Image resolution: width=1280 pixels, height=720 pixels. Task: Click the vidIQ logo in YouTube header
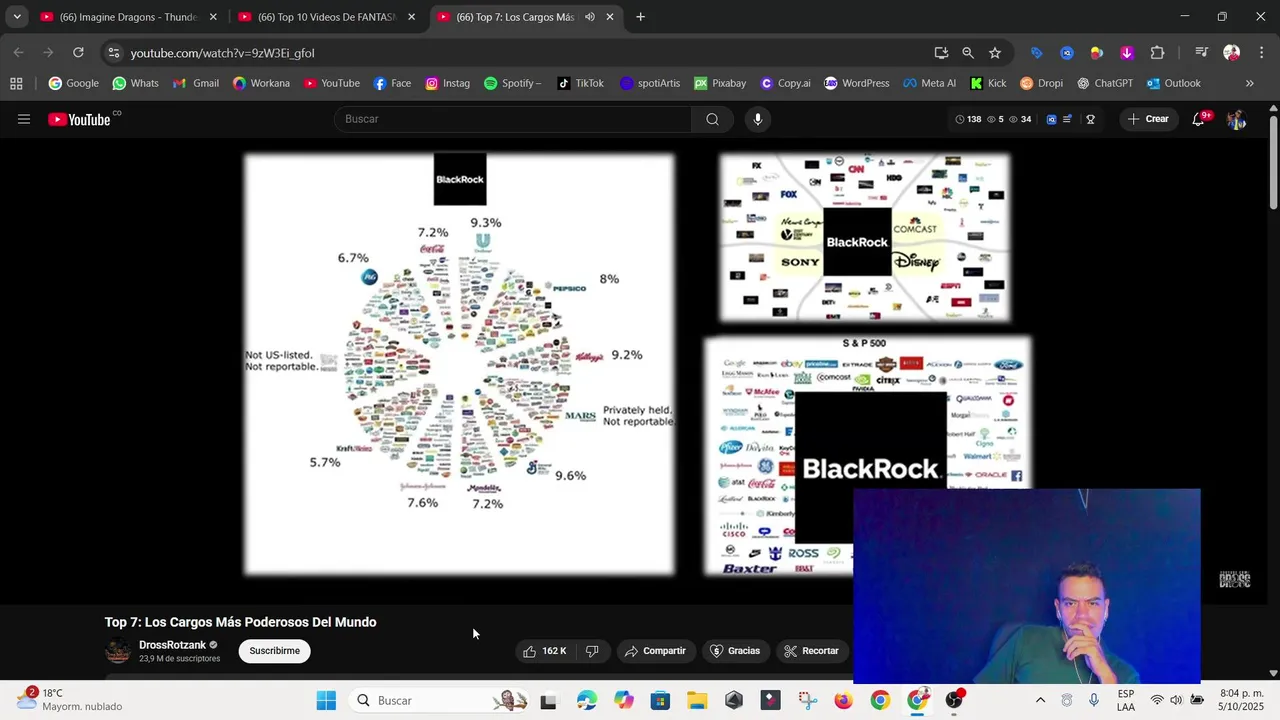pyautogui.click(x=1051, y=119)
